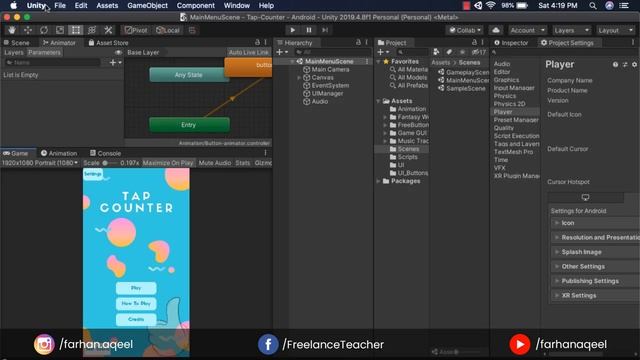Toggle Stats overlay
The image size is (640, 360).
point(242,163)
